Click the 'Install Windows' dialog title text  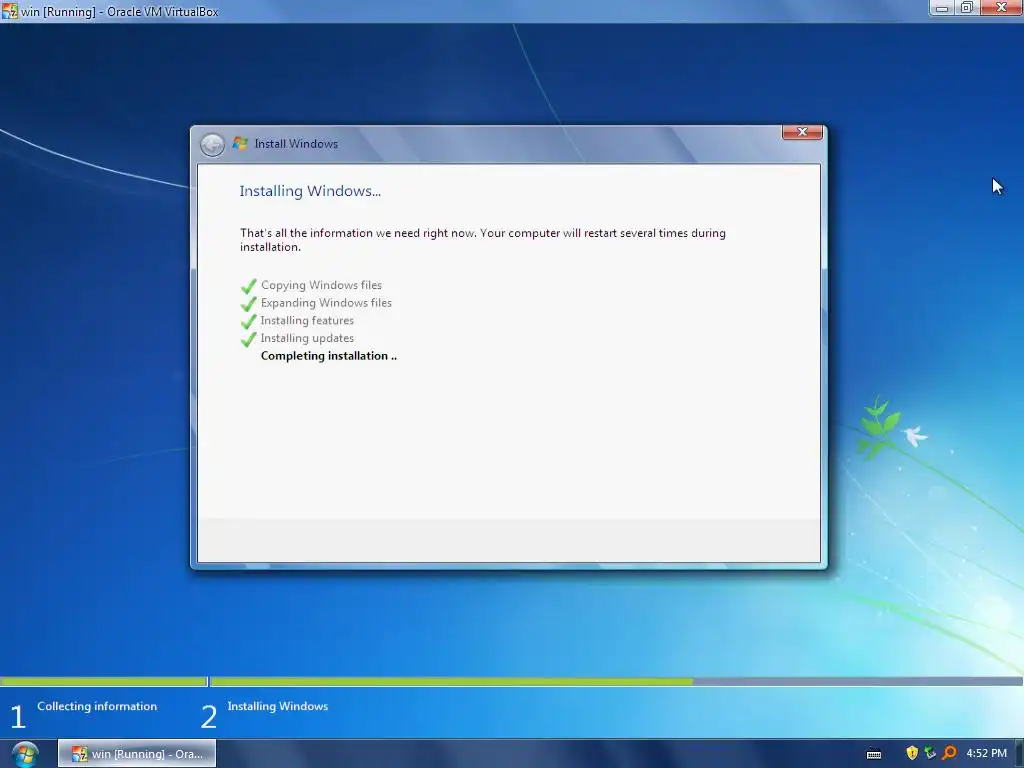(x=296, y=144)
